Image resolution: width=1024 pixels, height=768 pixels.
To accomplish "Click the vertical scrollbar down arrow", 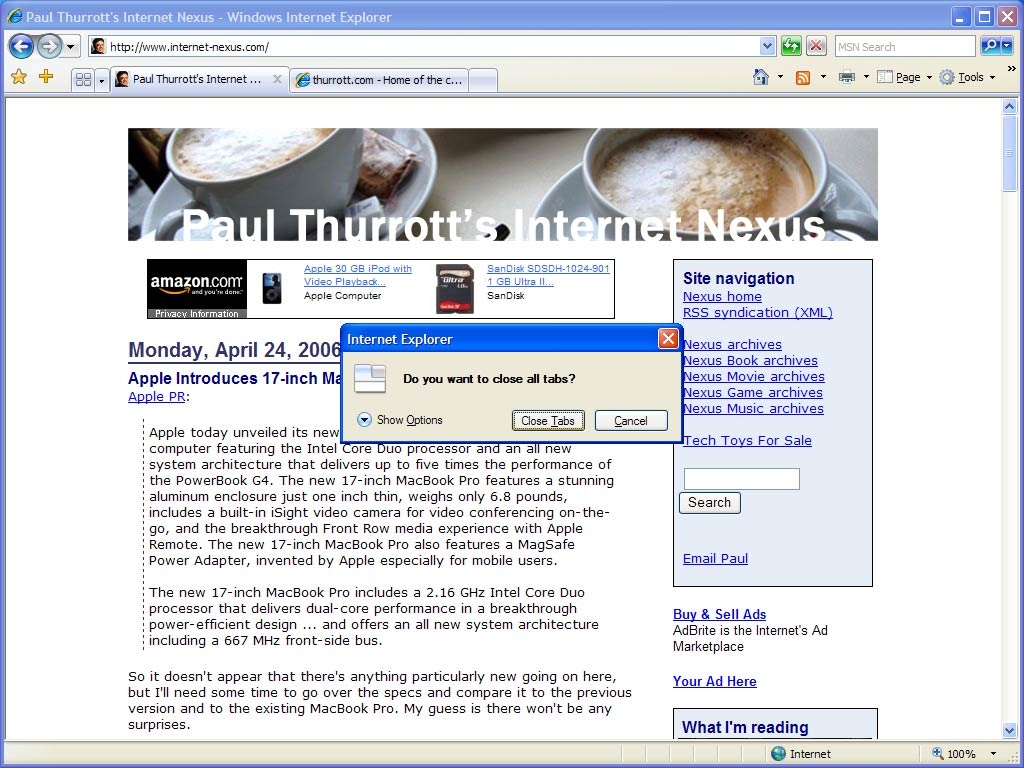I will point(1009,730).
